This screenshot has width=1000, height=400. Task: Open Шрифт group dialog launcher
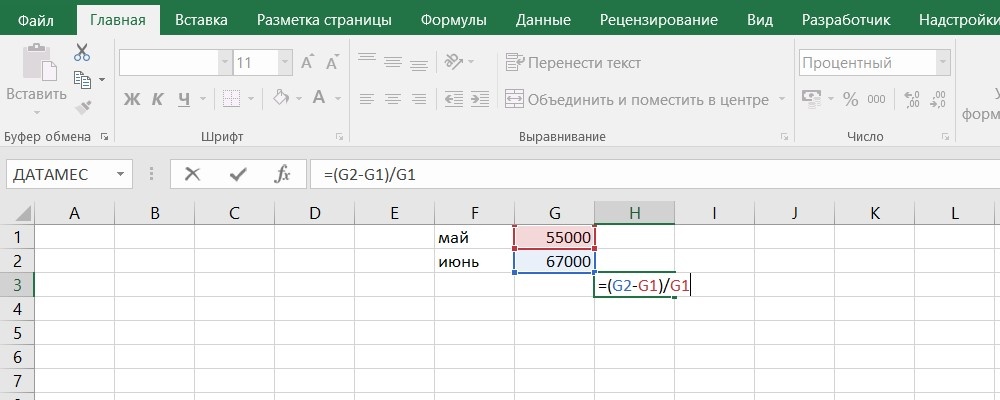[x=340, y=137]
